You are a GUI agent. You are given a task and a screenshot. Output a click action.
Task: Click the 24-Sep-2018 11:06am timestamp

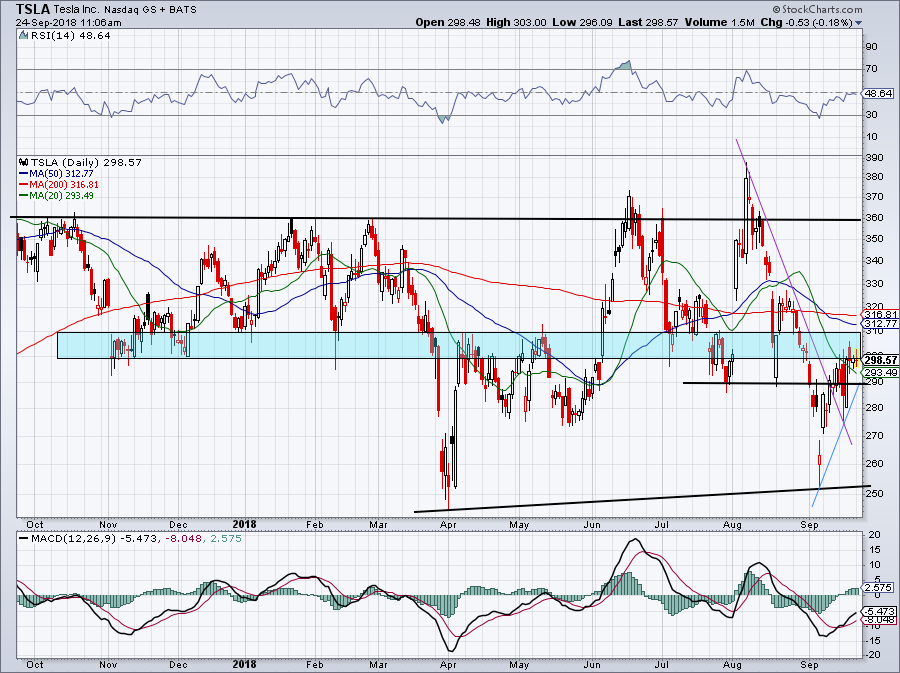tap(68, 23)
